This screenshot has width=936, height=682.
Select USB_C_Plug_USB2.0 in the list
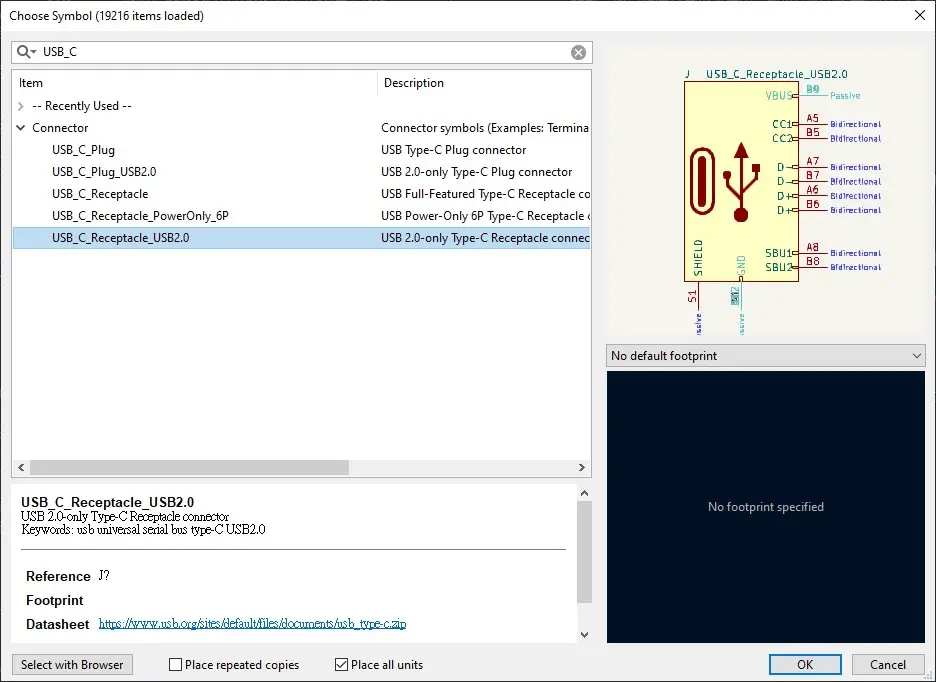(104, 172)
